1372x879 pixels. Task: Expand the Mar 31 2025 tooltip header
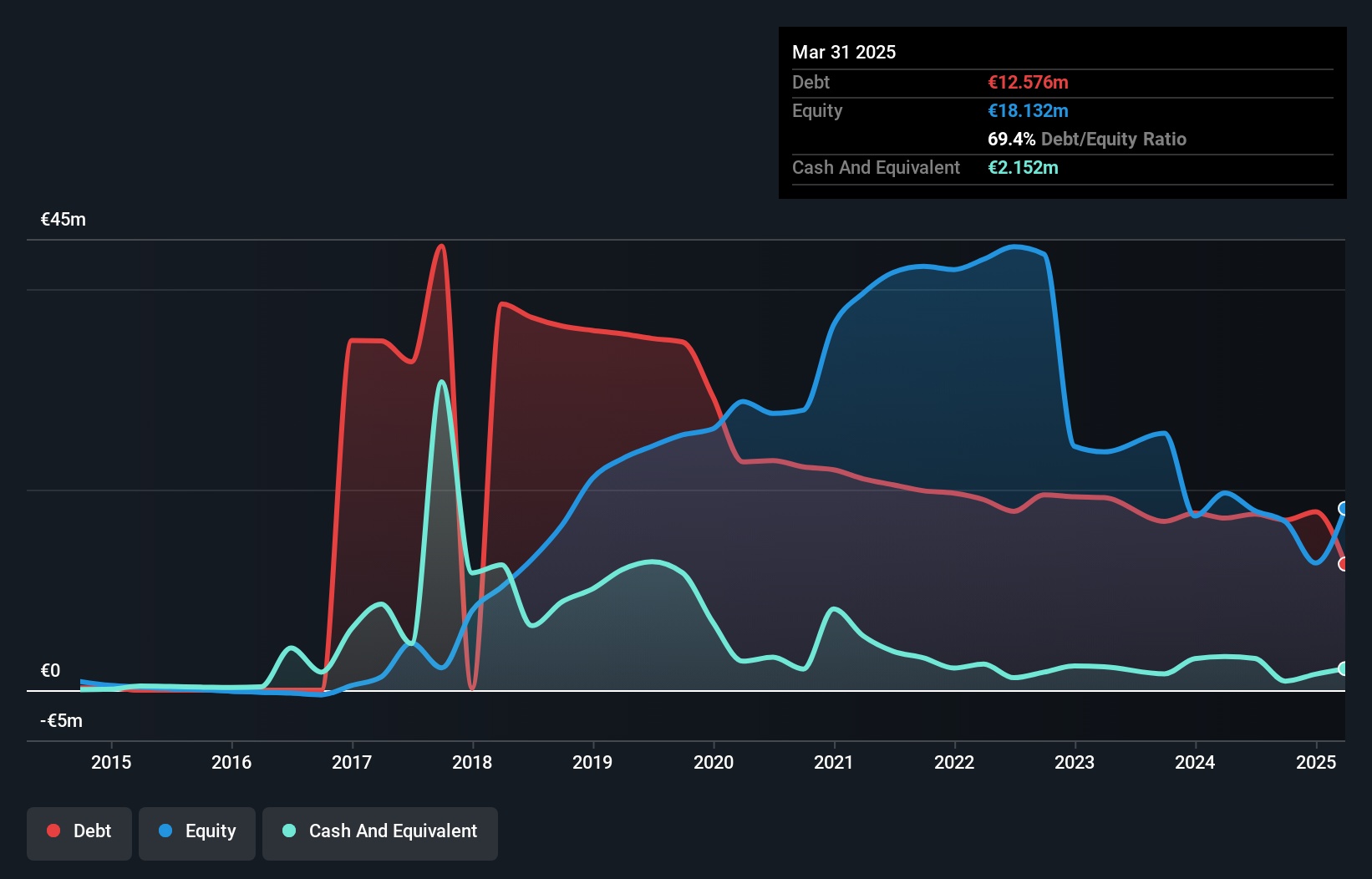point(843,52)
